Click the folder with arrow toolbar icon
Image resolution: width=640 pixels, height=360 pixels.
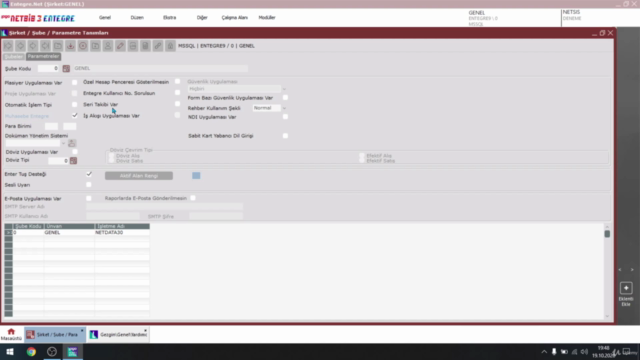(96, 46)
